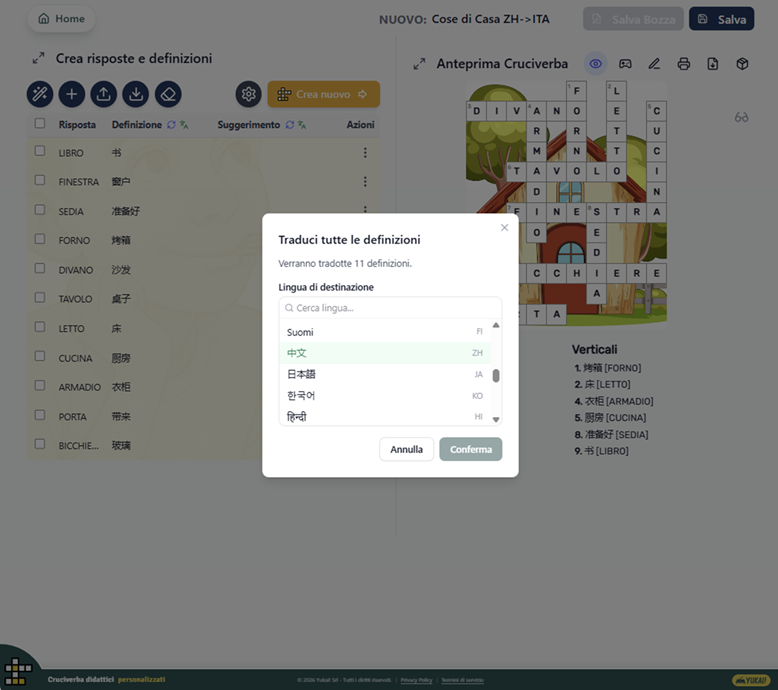Click the pencil edit icon
778x690 pixels.
654,64
